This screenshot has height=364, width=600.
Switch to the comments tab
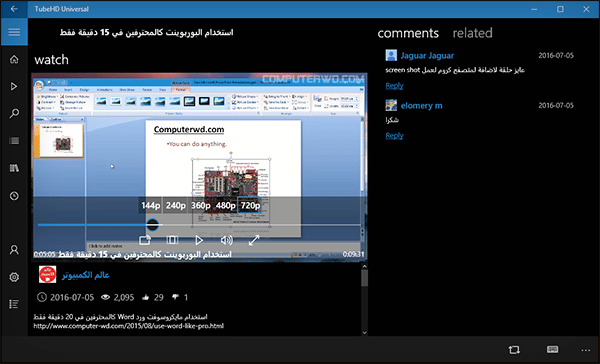click(408, 33)
